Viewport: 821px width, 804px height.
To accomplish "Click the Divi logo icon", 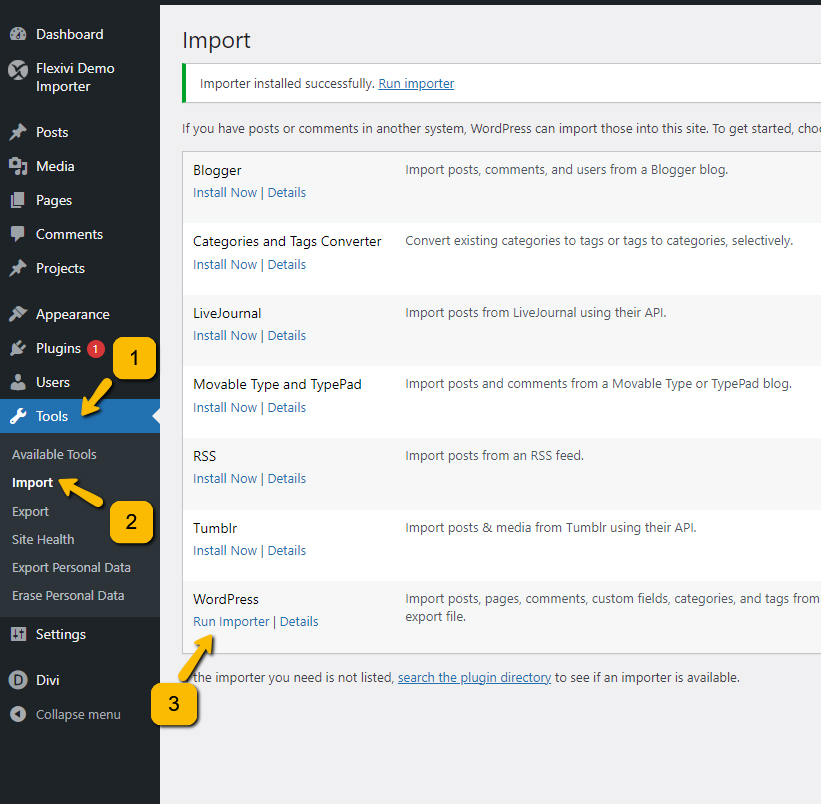I will 18,680.
